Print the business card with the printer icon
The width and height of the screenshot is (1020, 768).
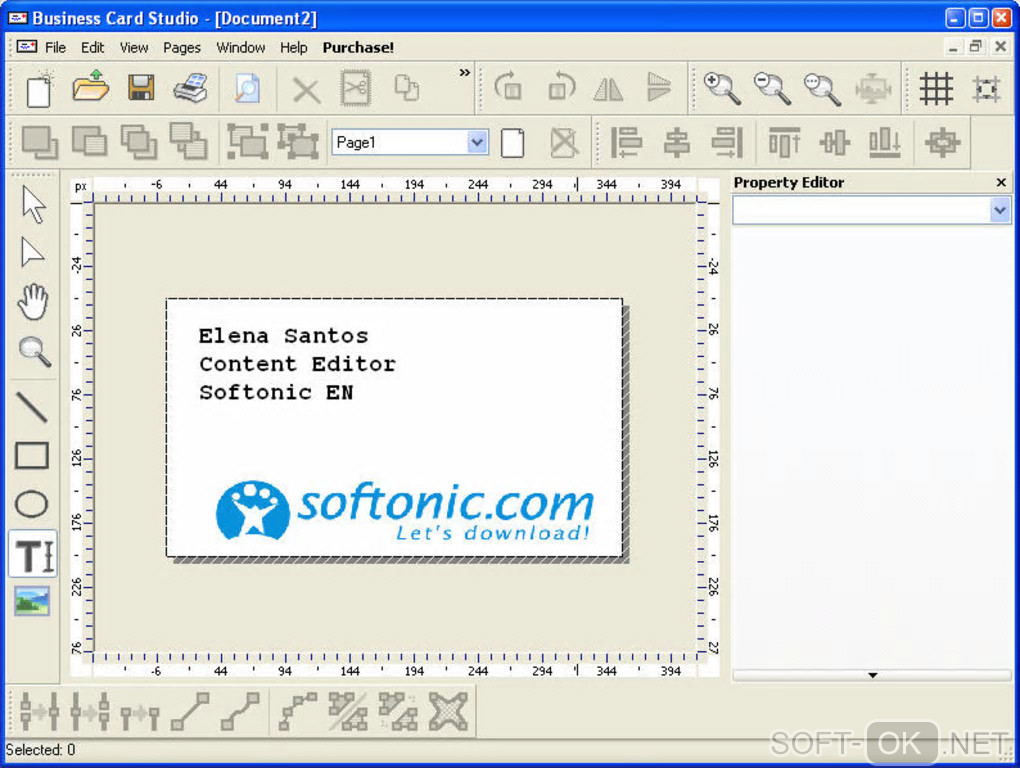point(191,88)
